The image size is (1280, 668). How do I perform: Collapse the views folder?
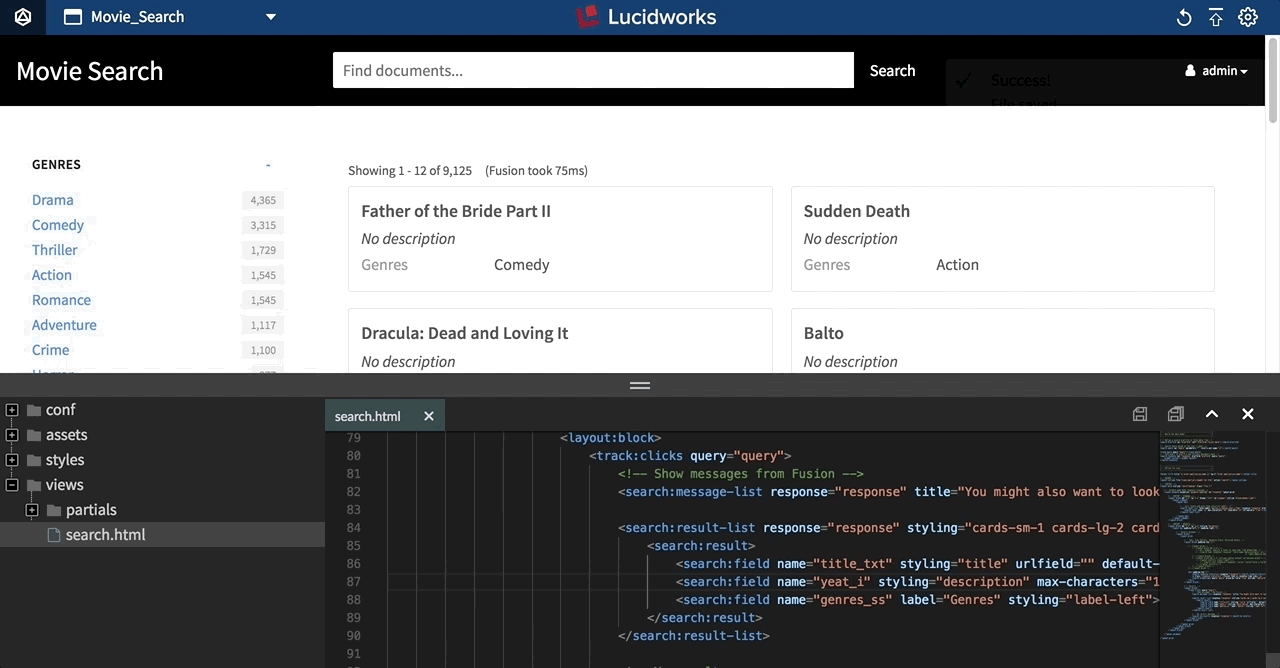click(x=12, y=485)
